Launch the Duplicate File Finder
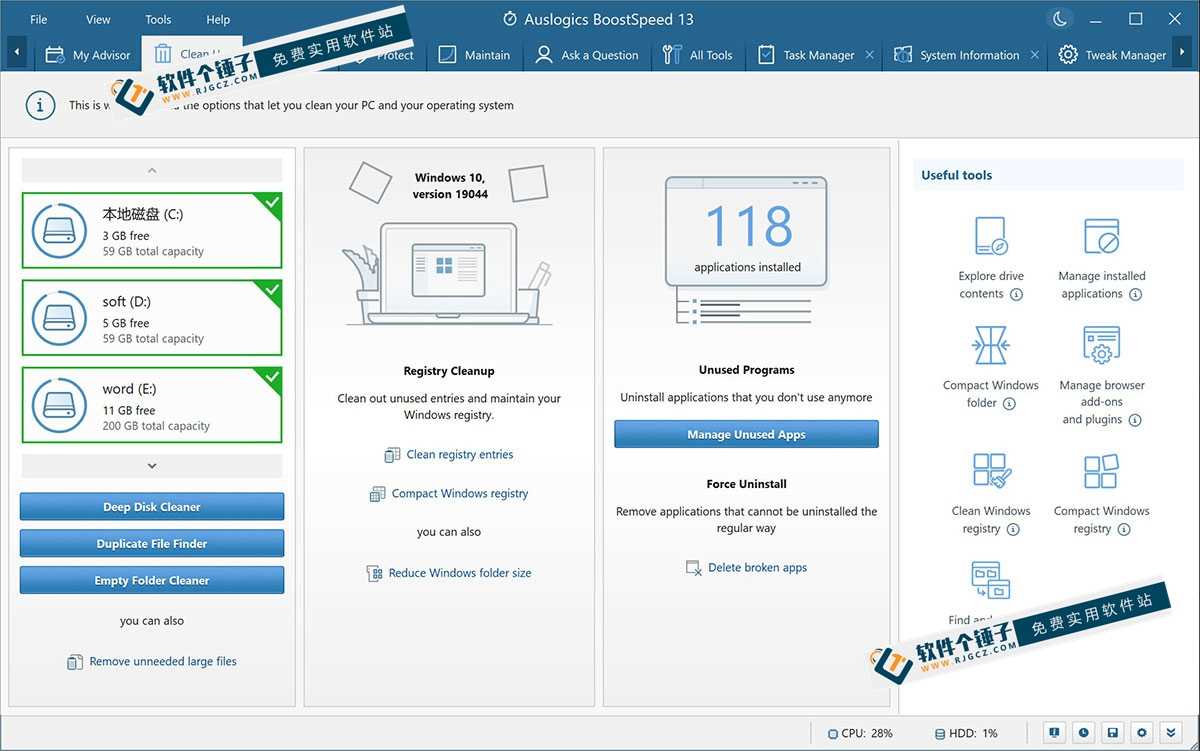This screenshot has width=1200, height=751. (152, 544)
